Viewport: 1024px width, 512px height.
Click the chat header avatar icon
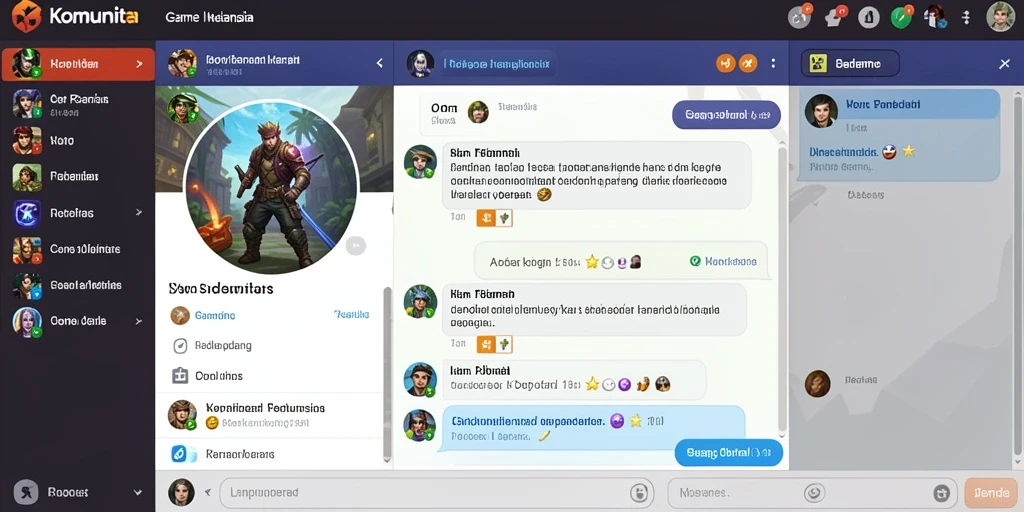(421, 63)
